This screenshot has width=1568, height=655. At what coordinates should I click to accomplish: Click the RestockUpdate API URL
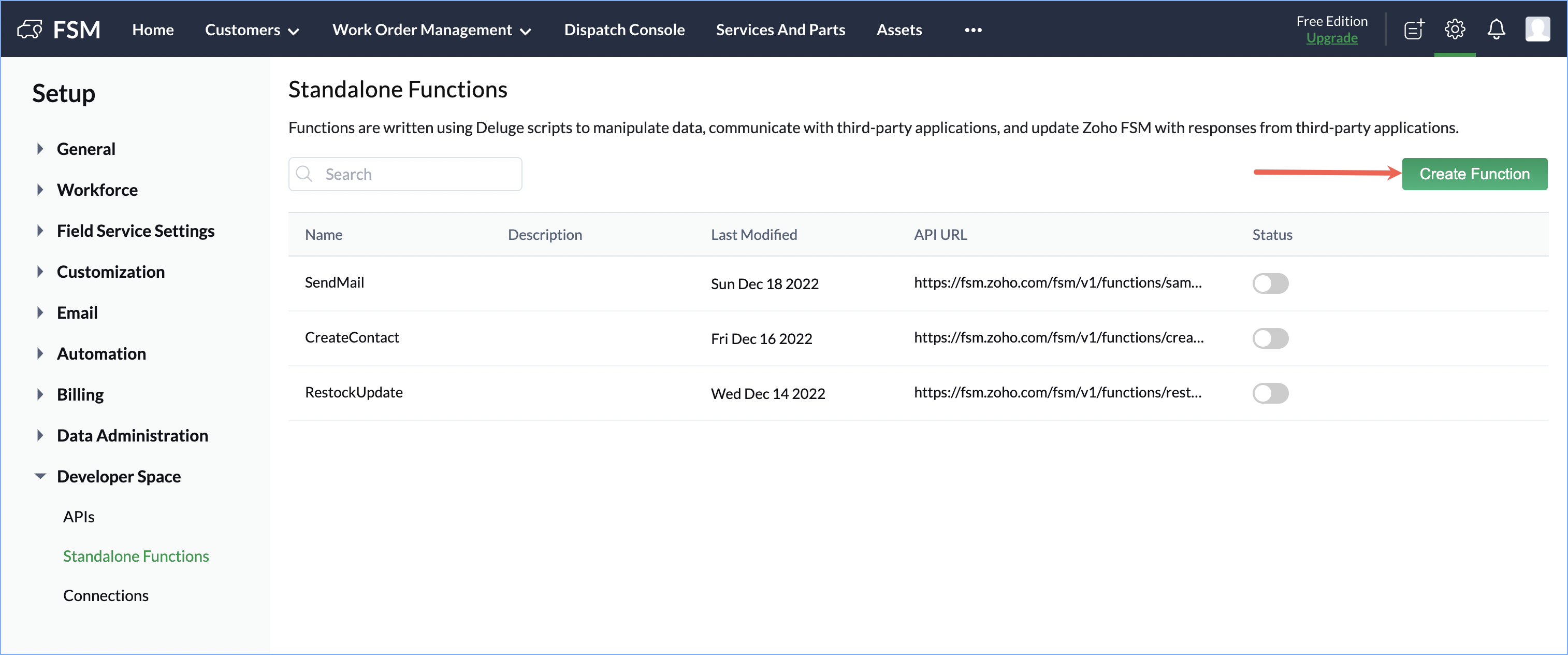[x=1057, y=392]
